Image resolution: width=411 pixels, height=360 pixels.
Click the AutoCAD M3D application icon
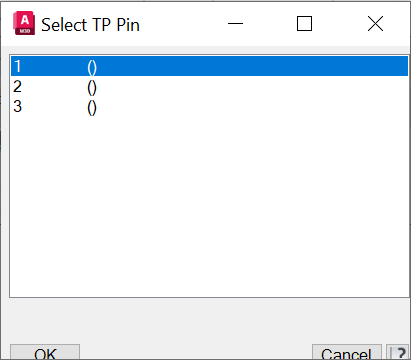24,23
